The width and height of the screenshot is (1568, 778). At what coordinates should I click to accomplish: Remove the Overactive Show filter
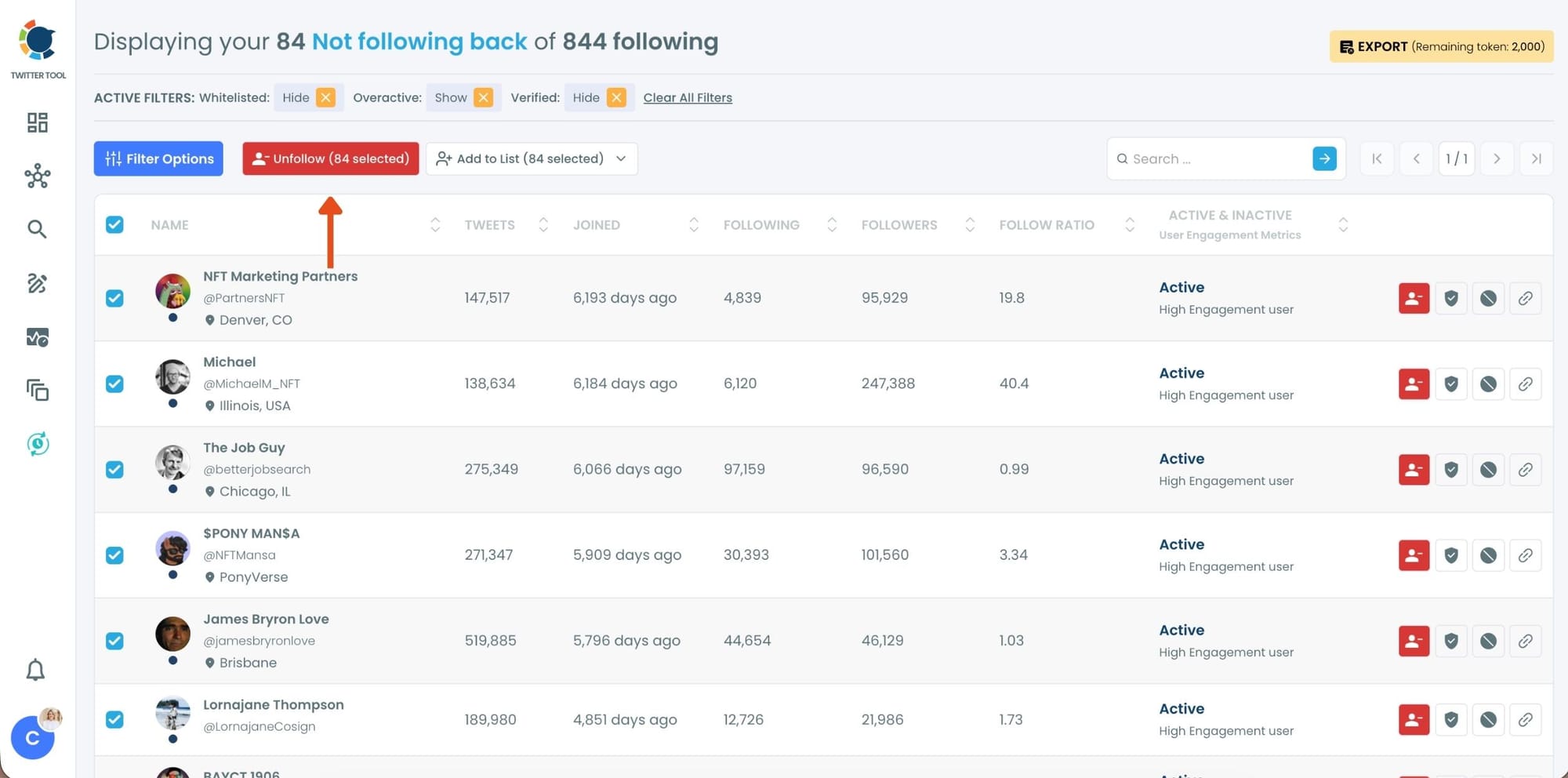(483, 97)
